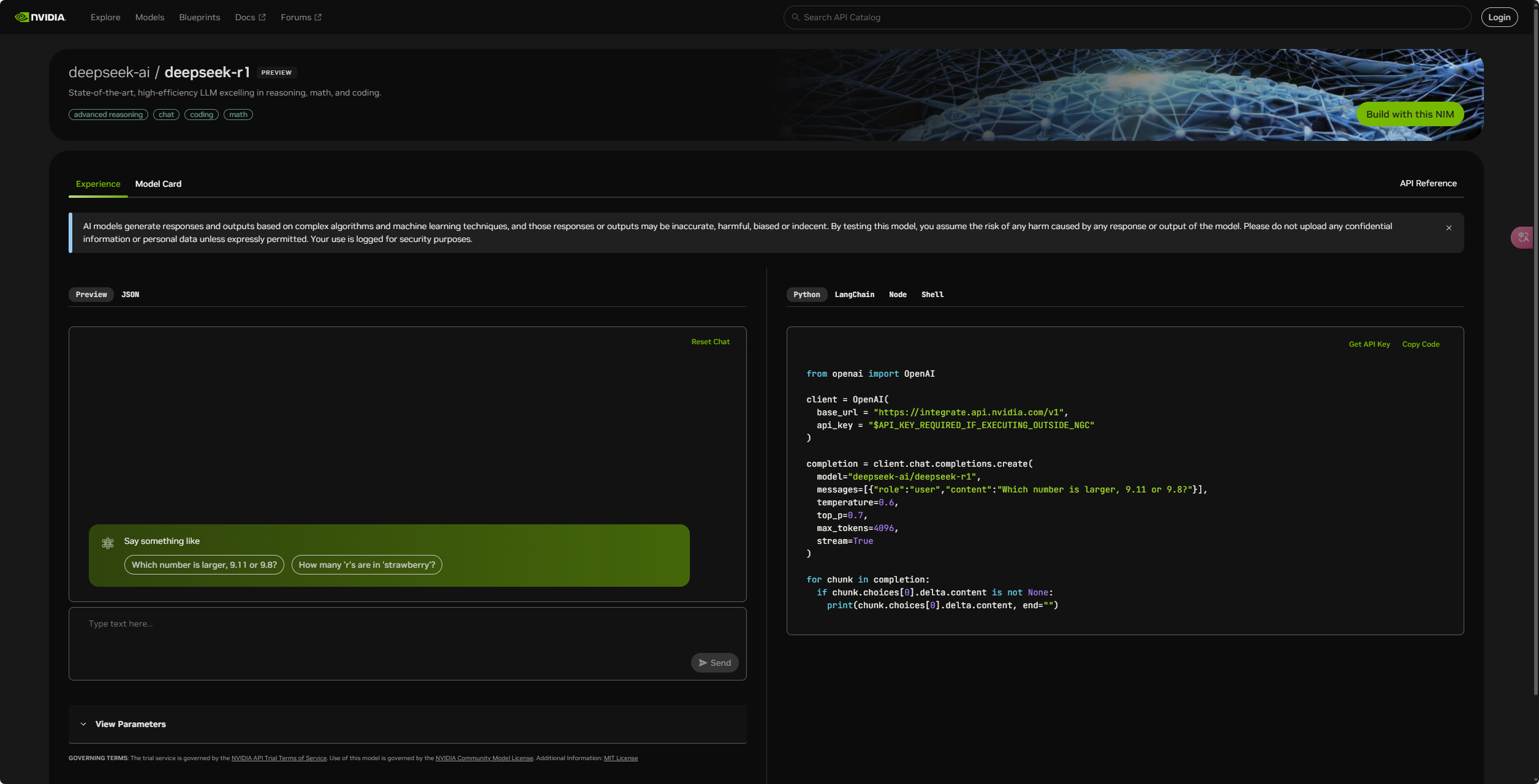Expand the View Parameters chevron
This screenshot has width=1539, height=784.
[83, 724]
